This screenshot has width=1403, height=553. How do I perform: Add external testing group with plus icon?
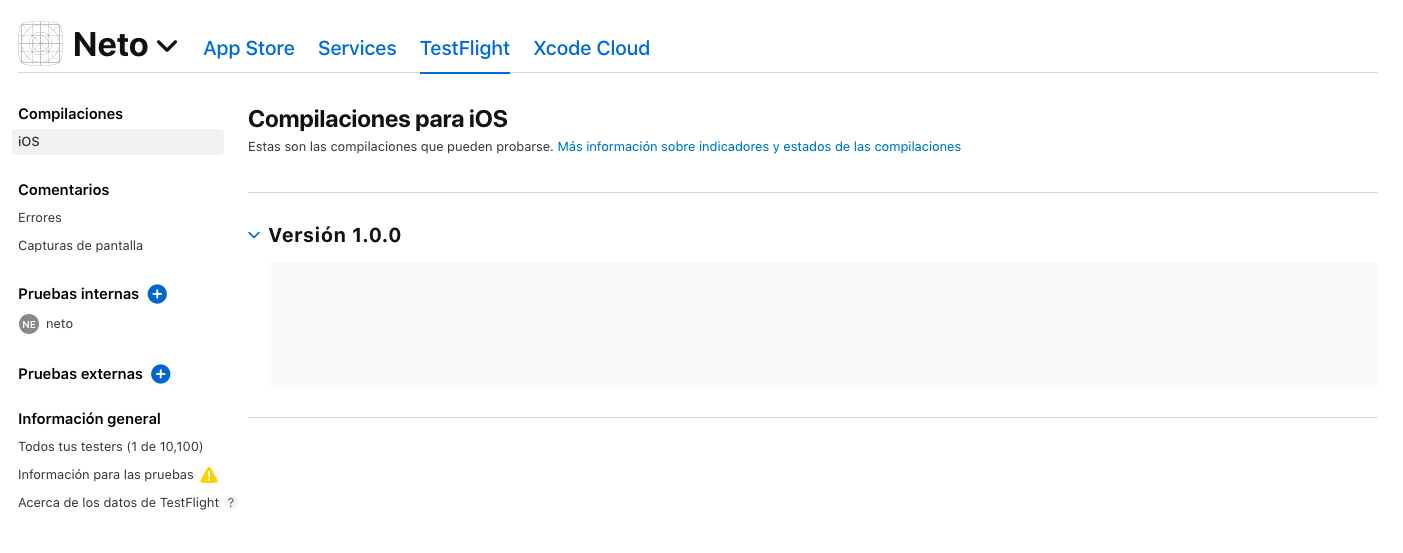pyautogui.click(x=161, y=374)
